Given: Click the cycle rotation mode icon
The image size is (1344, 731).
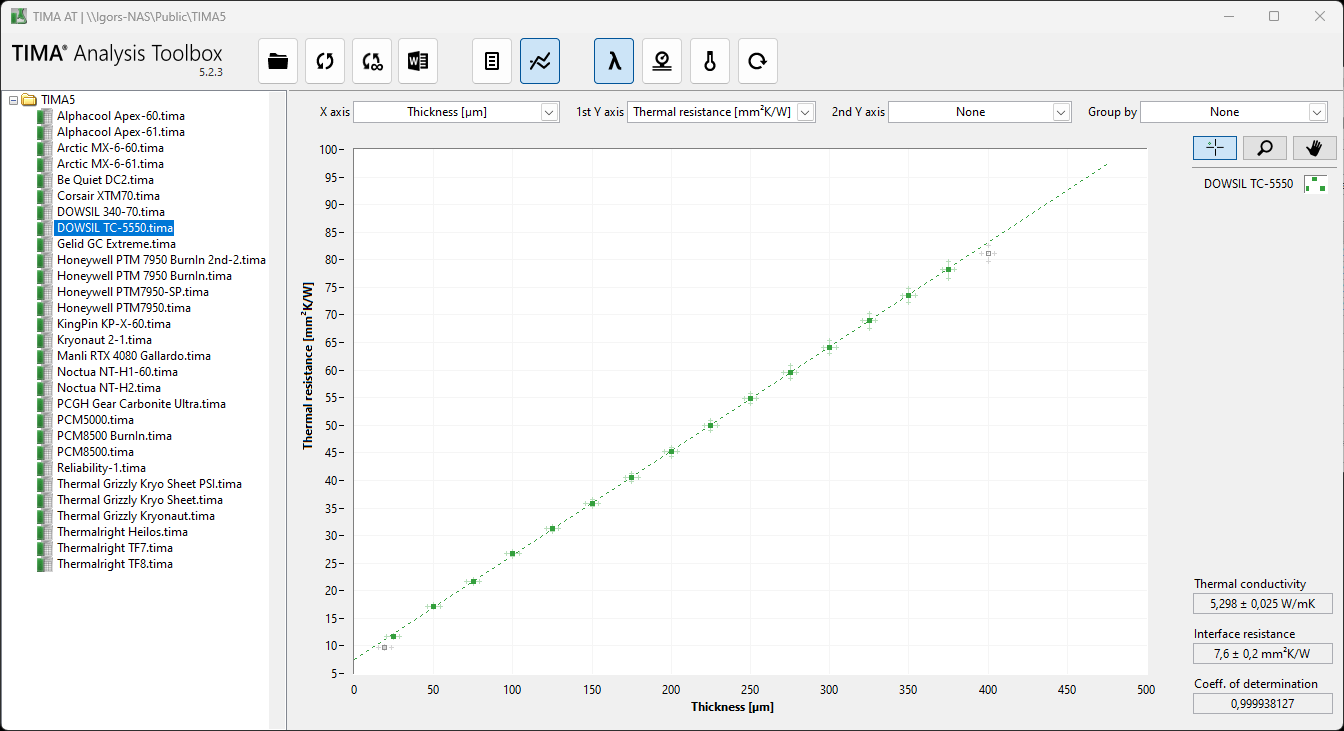Looking at the screenshot, I should click(758, 61).
